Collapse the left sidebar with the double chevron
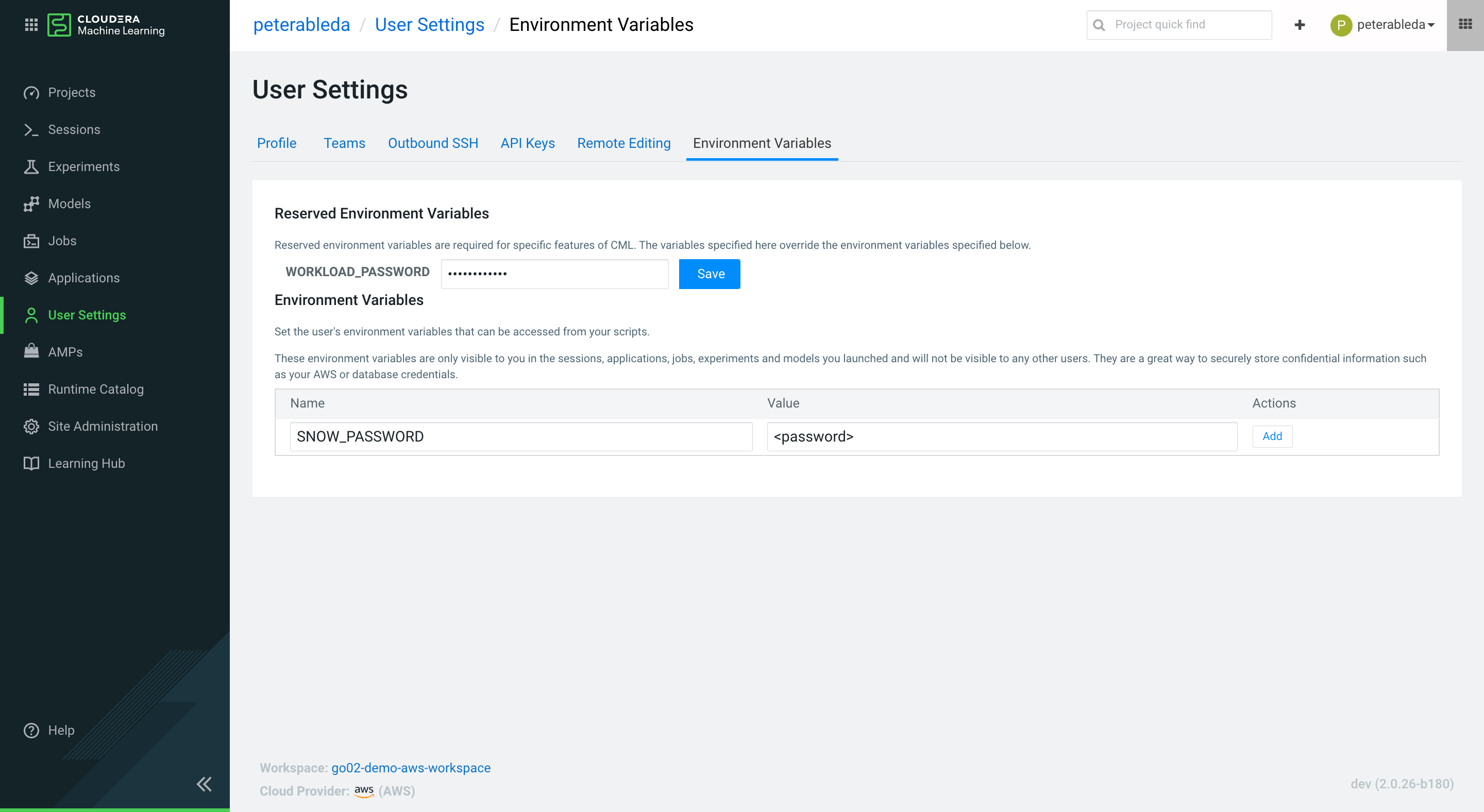The width and height of the screenshot is (1484, 812). click(204, 784)
